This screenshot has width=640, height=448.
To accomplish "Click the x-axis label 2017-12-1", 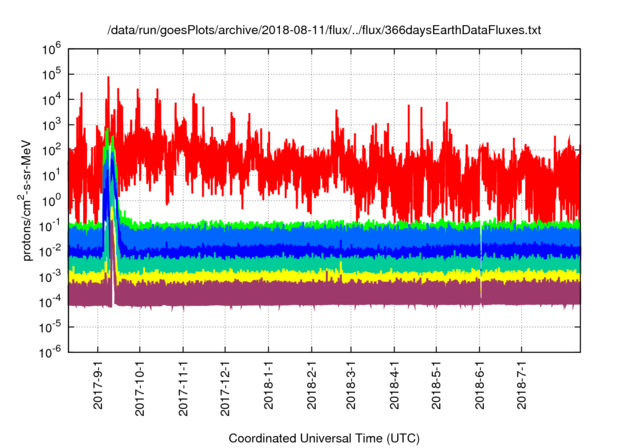I will [x=225, y=388].
